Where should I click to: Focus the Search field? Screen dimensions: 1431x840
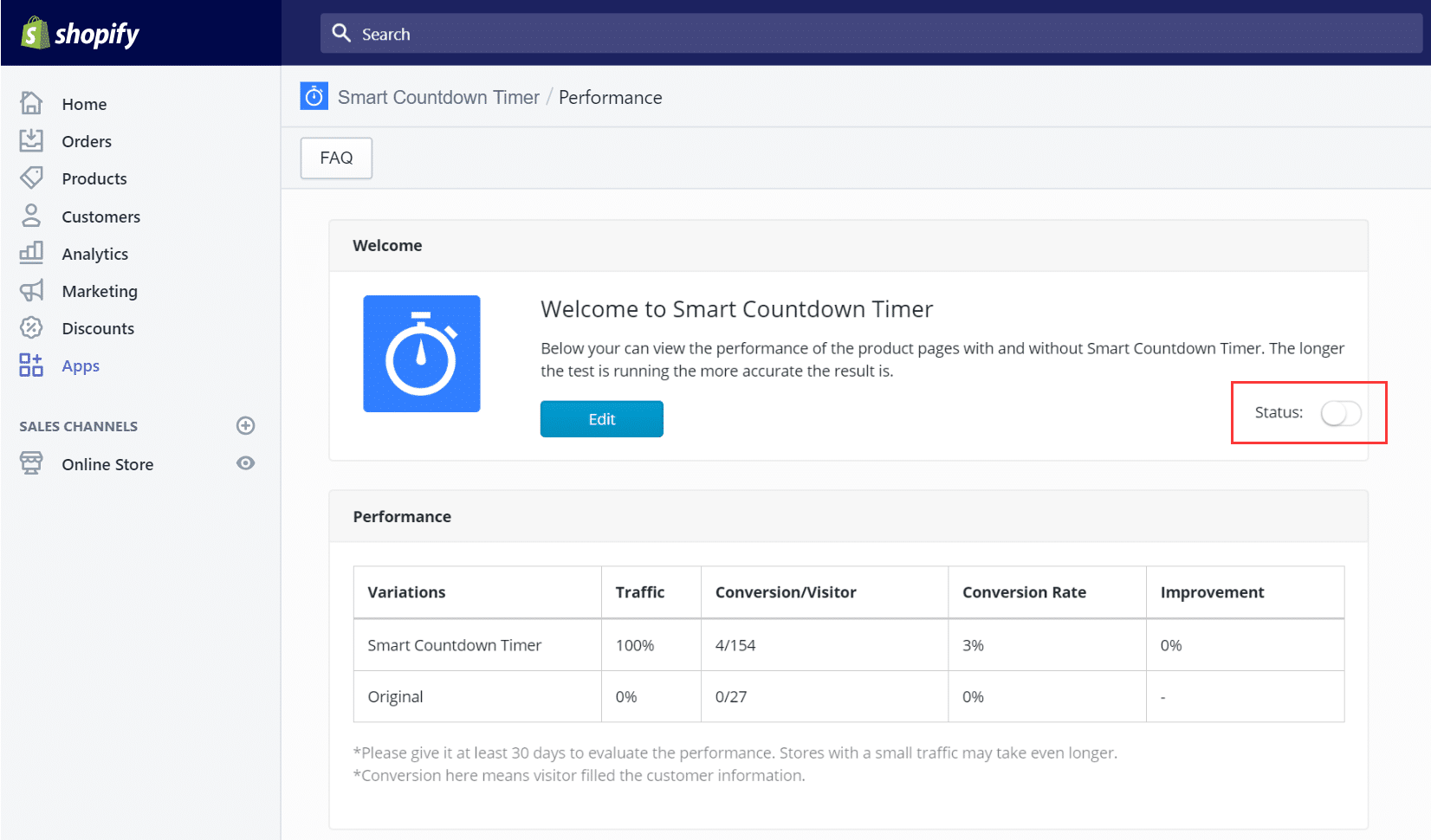point(866,34)
